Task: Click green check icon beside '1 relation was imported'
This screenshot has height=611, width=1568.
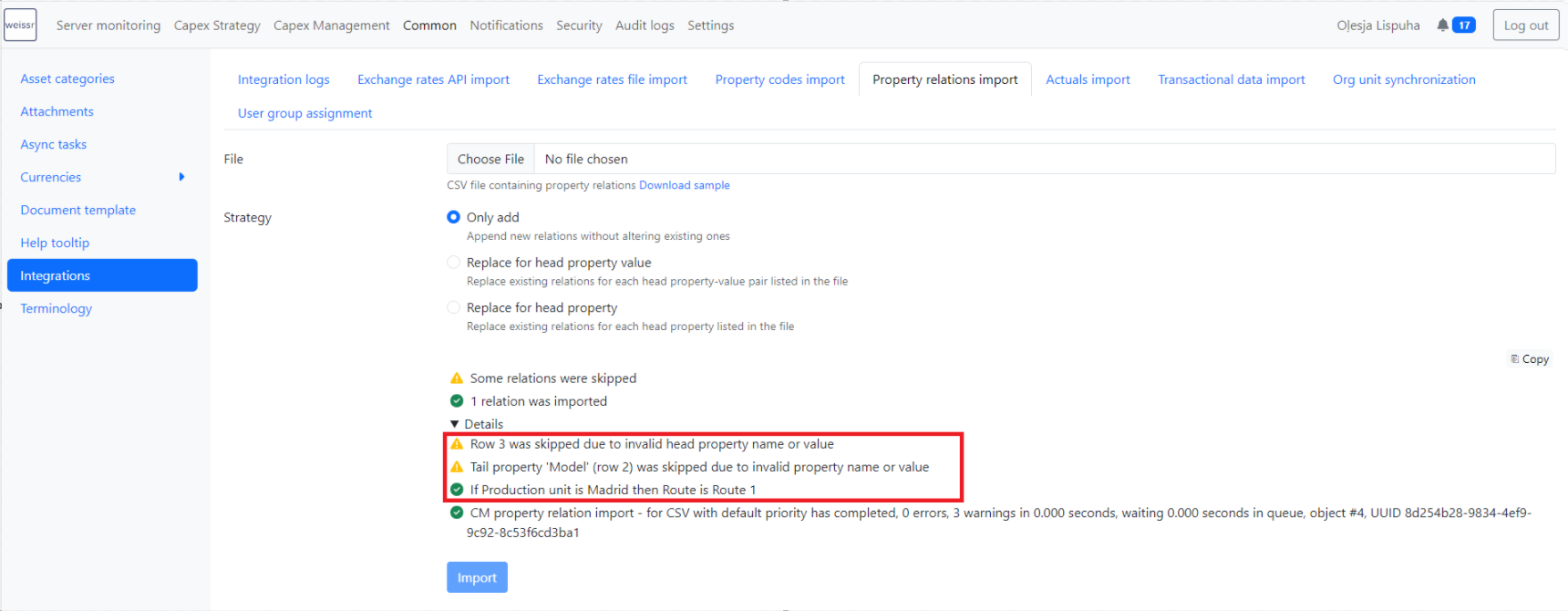Action: (457, 401)
